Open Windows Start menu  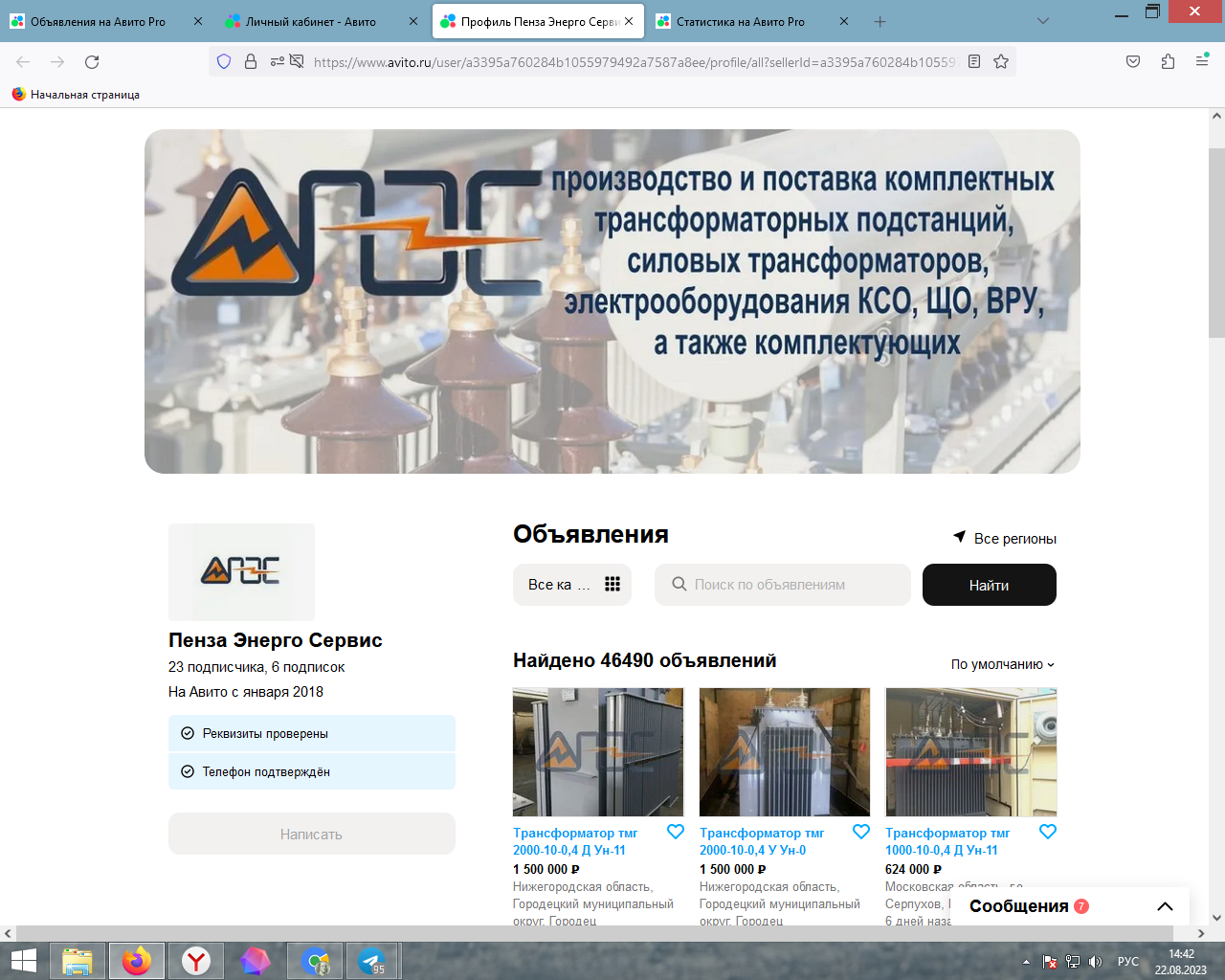(x=23, y=961)
